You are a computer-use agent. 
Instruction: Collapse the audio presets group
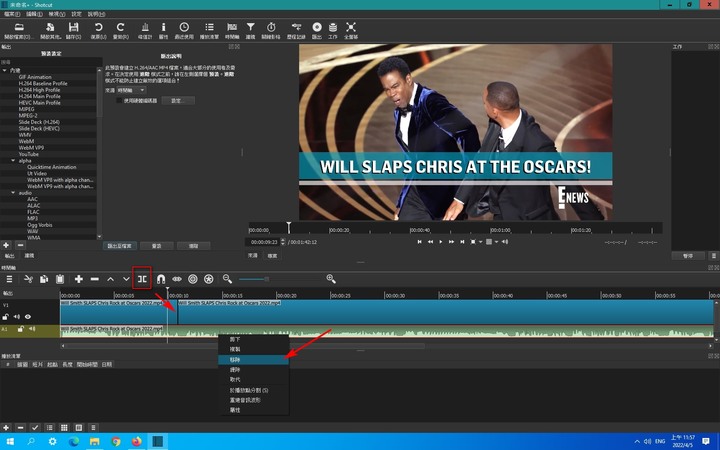click(x=13, y=193)
